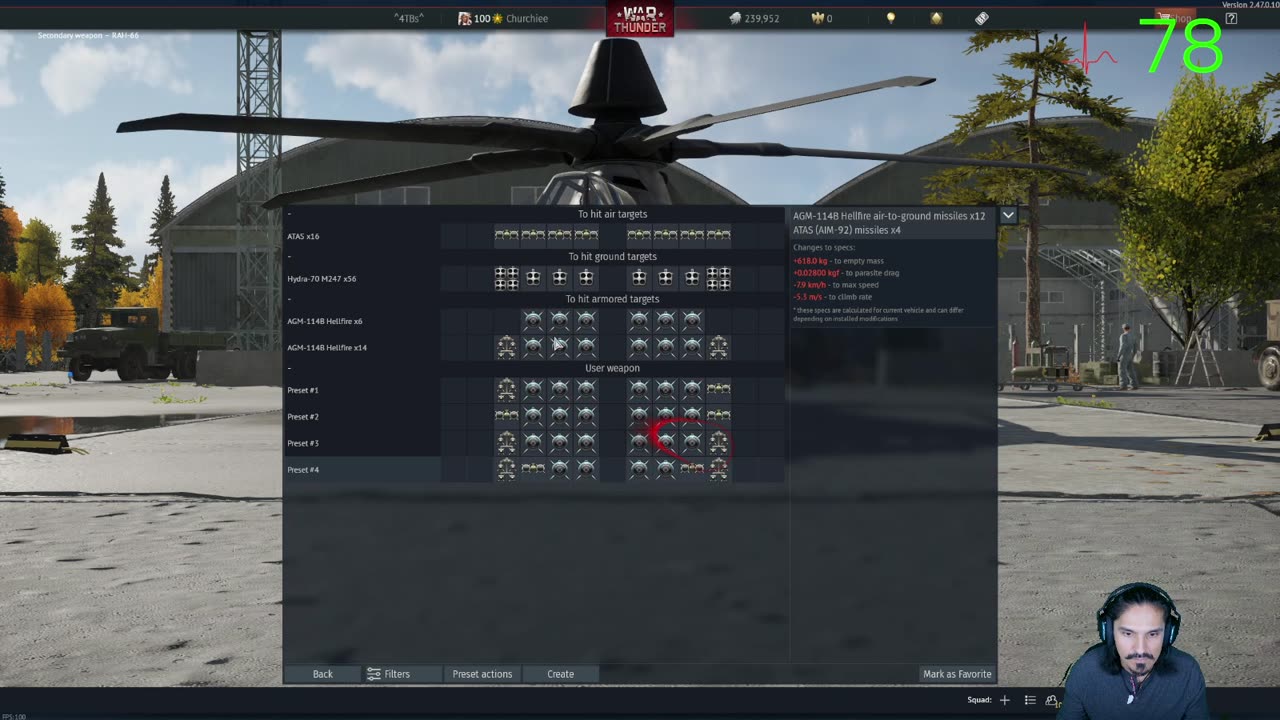The height and width of the screenshot is (720, 1280).
Task: Click leftmost quad-rack icon in Preset #4 row
Action: [x=506, y=469]
